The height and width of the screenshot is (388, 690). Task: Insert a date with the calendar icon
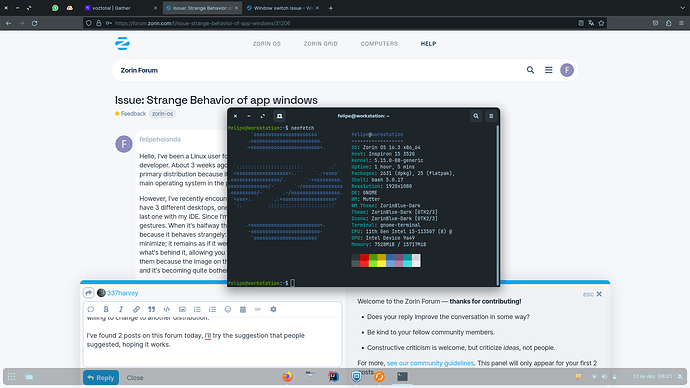(243, 309)
